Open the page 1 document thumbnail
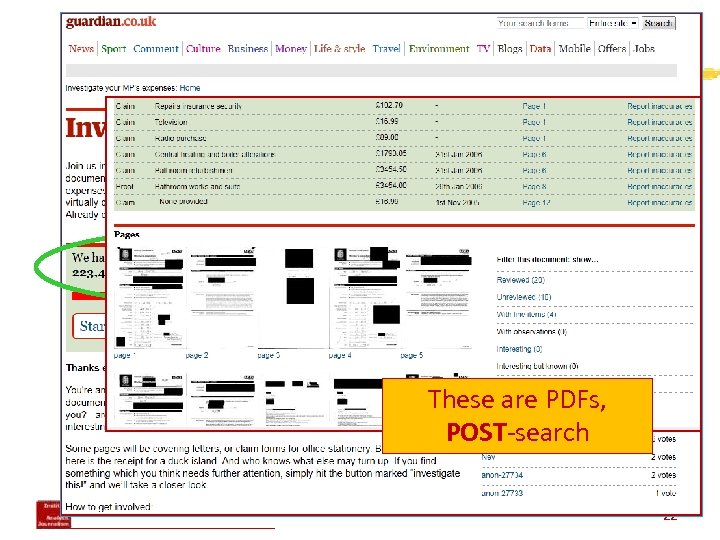 point(150,298)
